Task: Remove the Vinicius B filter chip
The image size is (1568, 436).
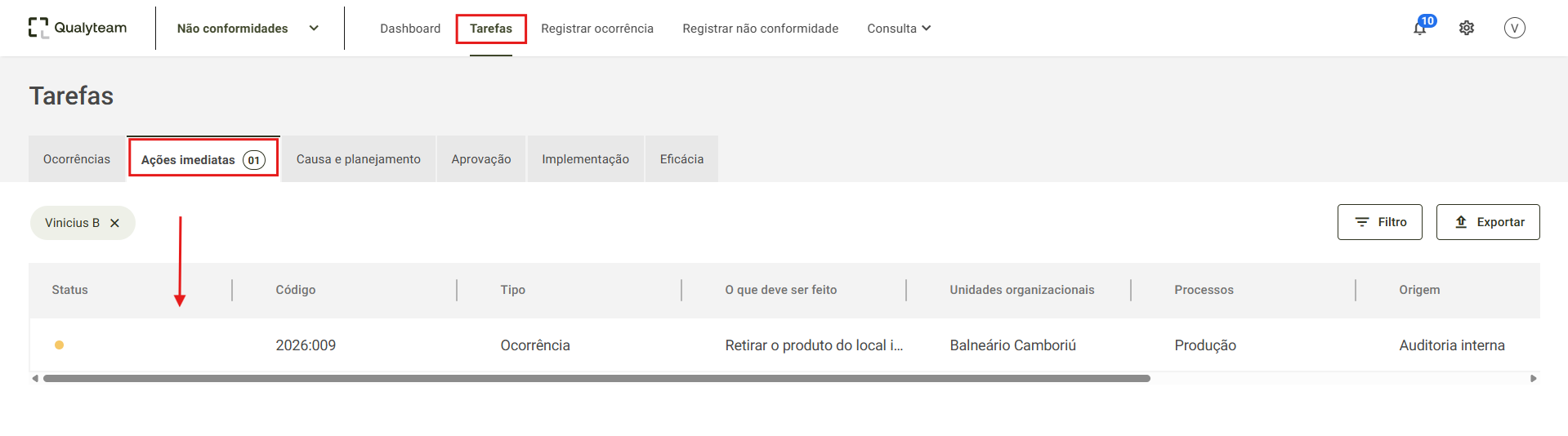Action: coord(114,223)
